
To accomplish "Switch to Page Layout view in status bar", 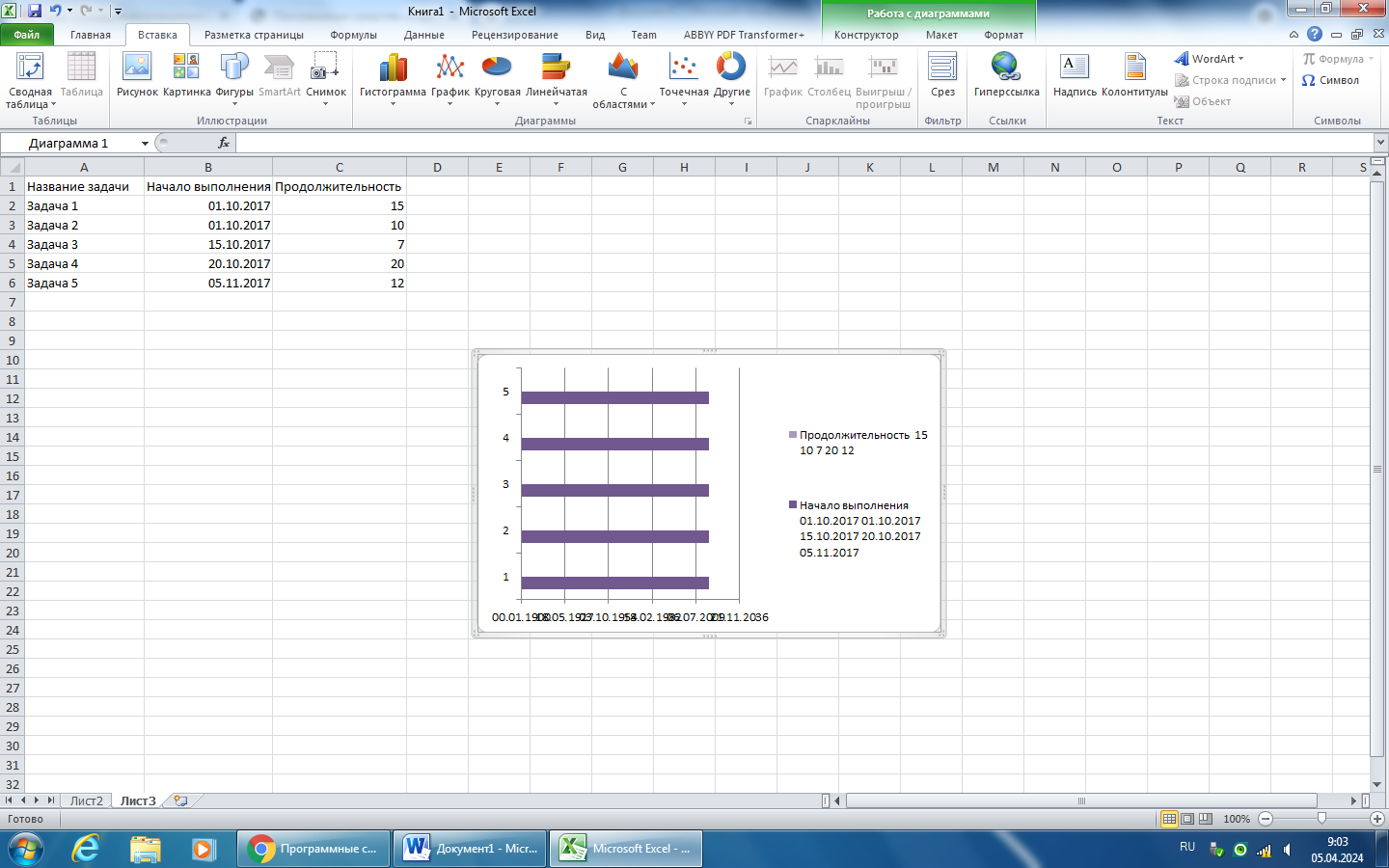I will tap(1187, 819).
